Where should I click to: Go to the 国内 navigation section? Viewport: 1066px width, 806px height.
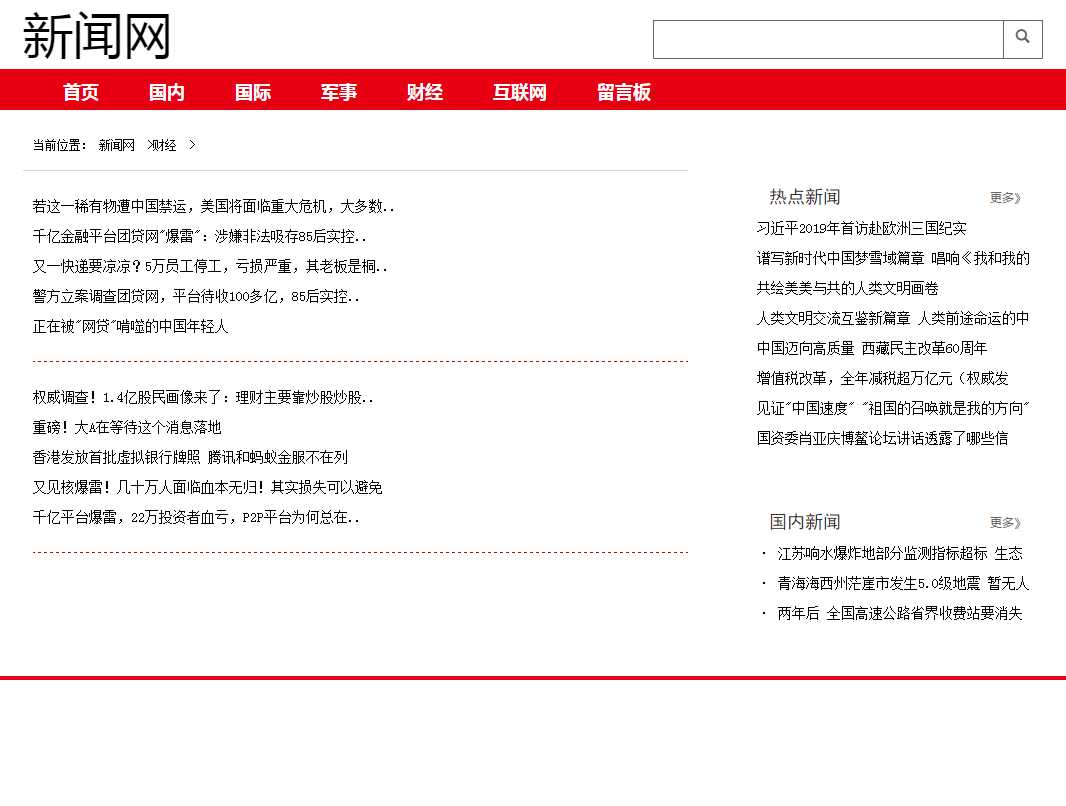(167, 93)
